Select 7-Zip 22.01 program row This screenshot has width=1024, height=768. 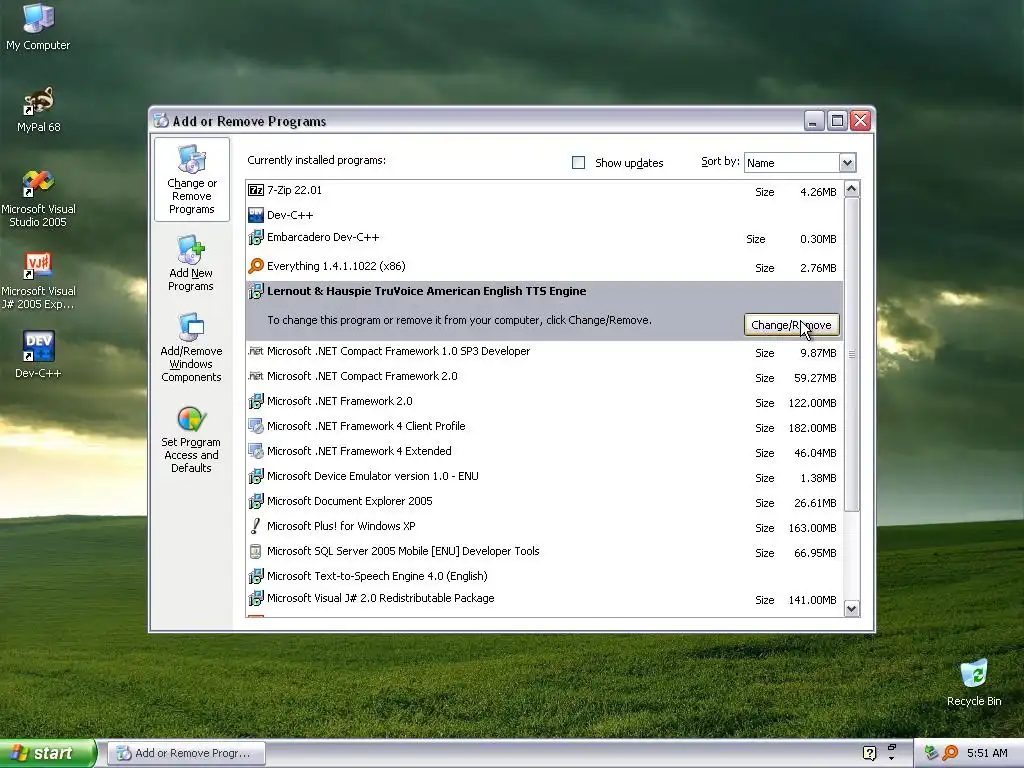(545, 191)
